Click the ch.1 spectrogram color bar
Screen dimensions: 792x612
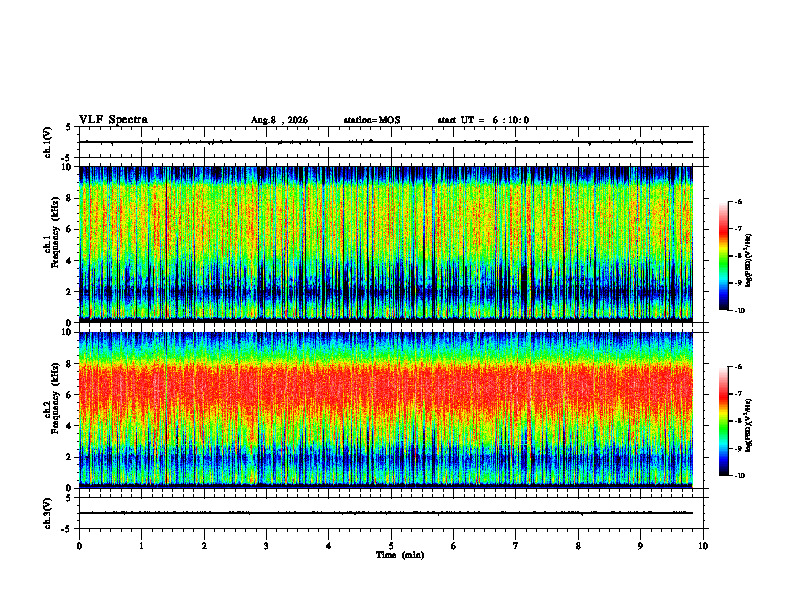click(724, 256)
